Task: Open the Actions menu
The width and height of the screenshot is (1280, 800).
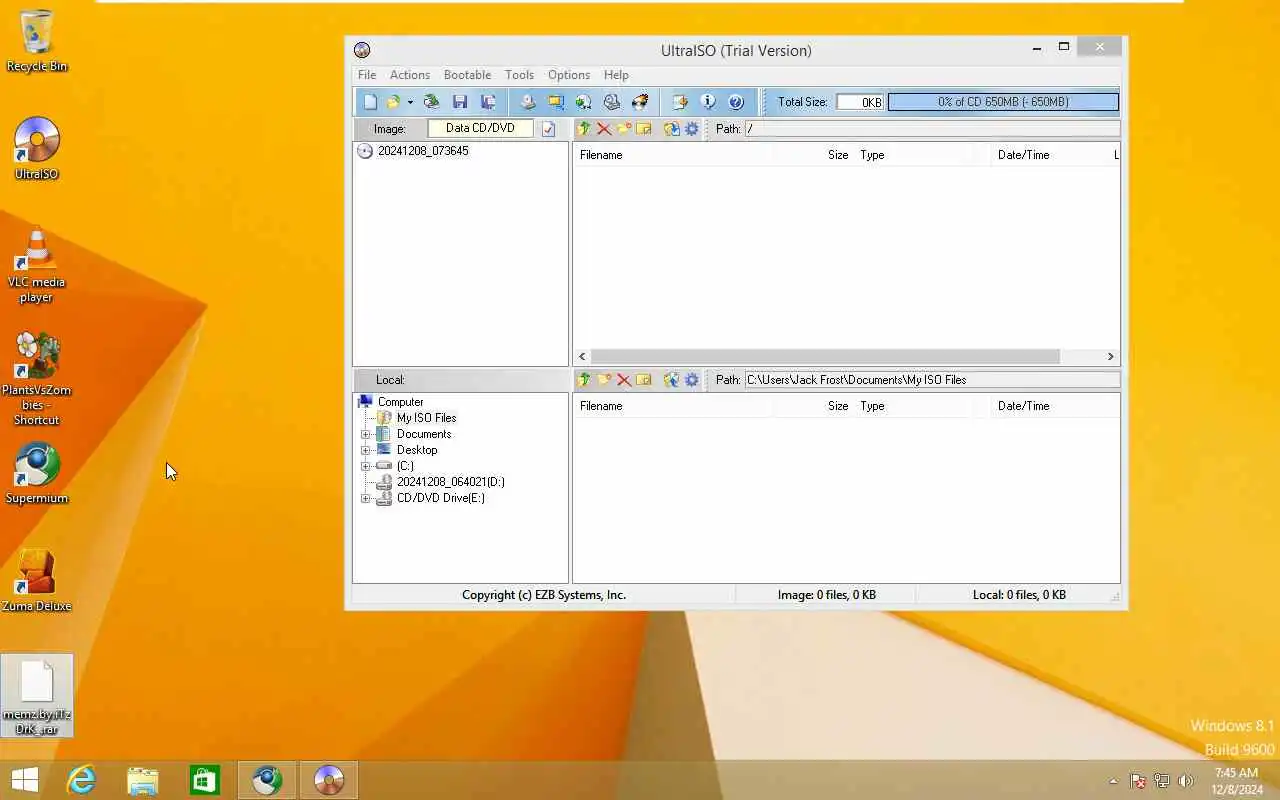Action: click(410, 75)
